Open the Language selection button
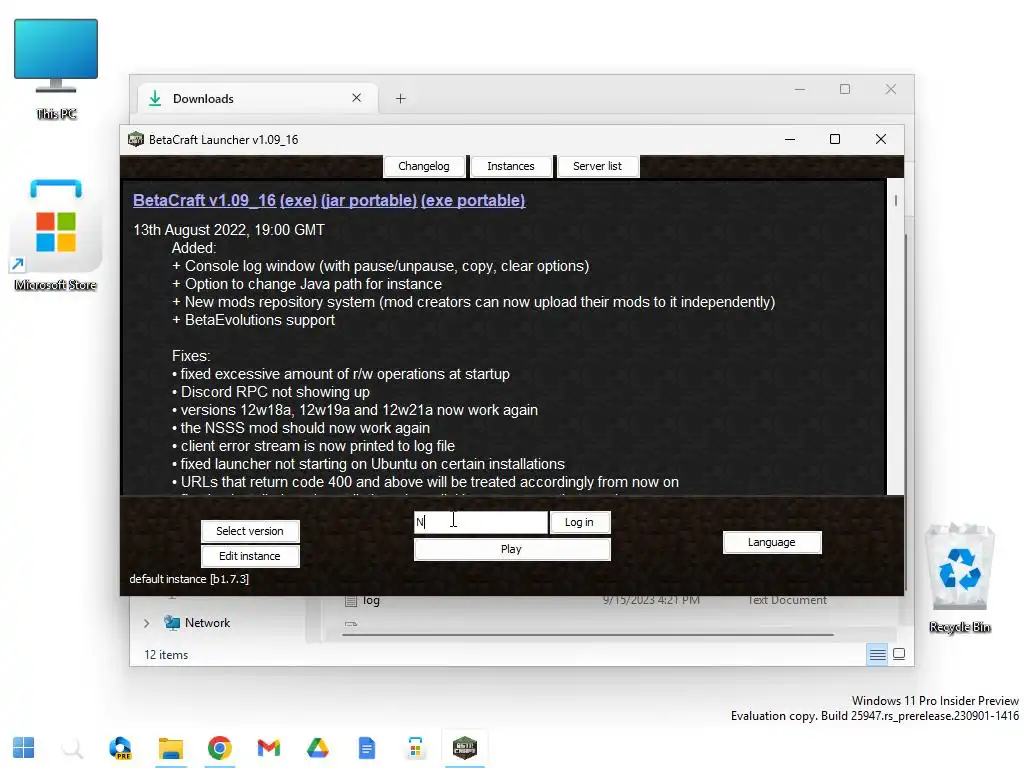Image resolution: width=1024 pixels, height=768 pixels. pyautogui.click(x=772, y=542)
